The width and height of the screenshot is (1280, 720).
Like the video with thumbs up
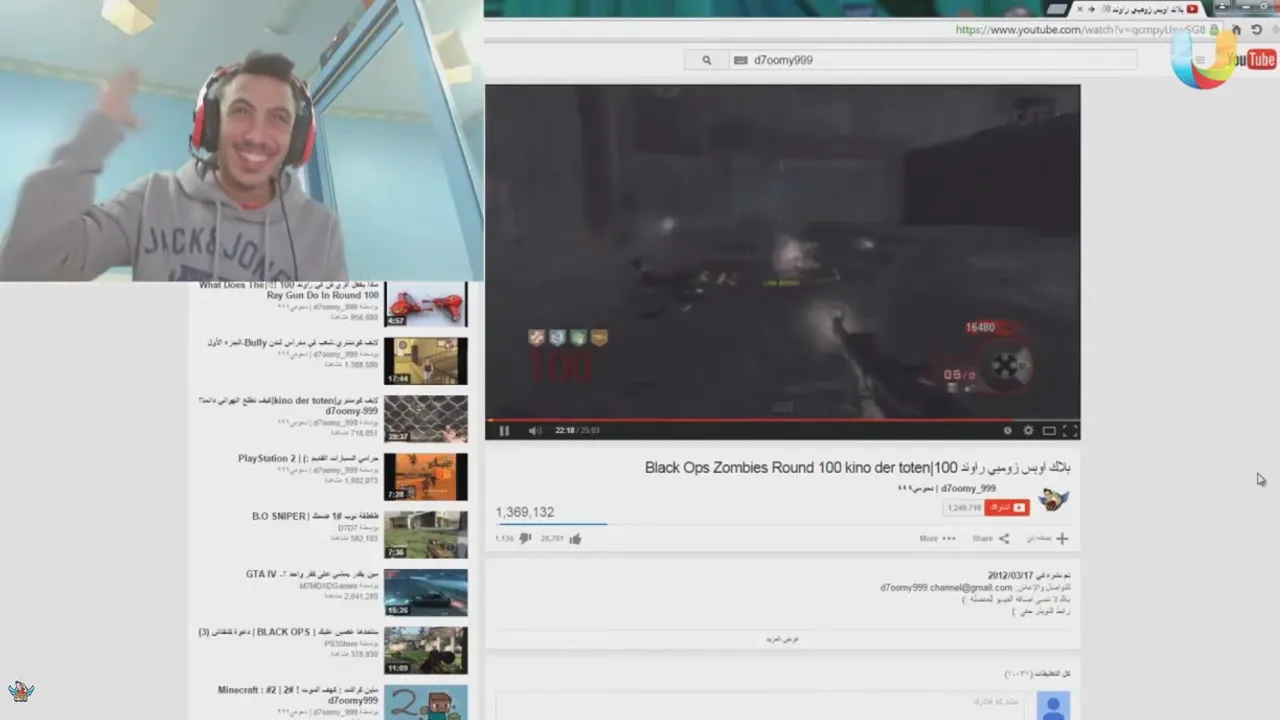click(x=575, y=539)
